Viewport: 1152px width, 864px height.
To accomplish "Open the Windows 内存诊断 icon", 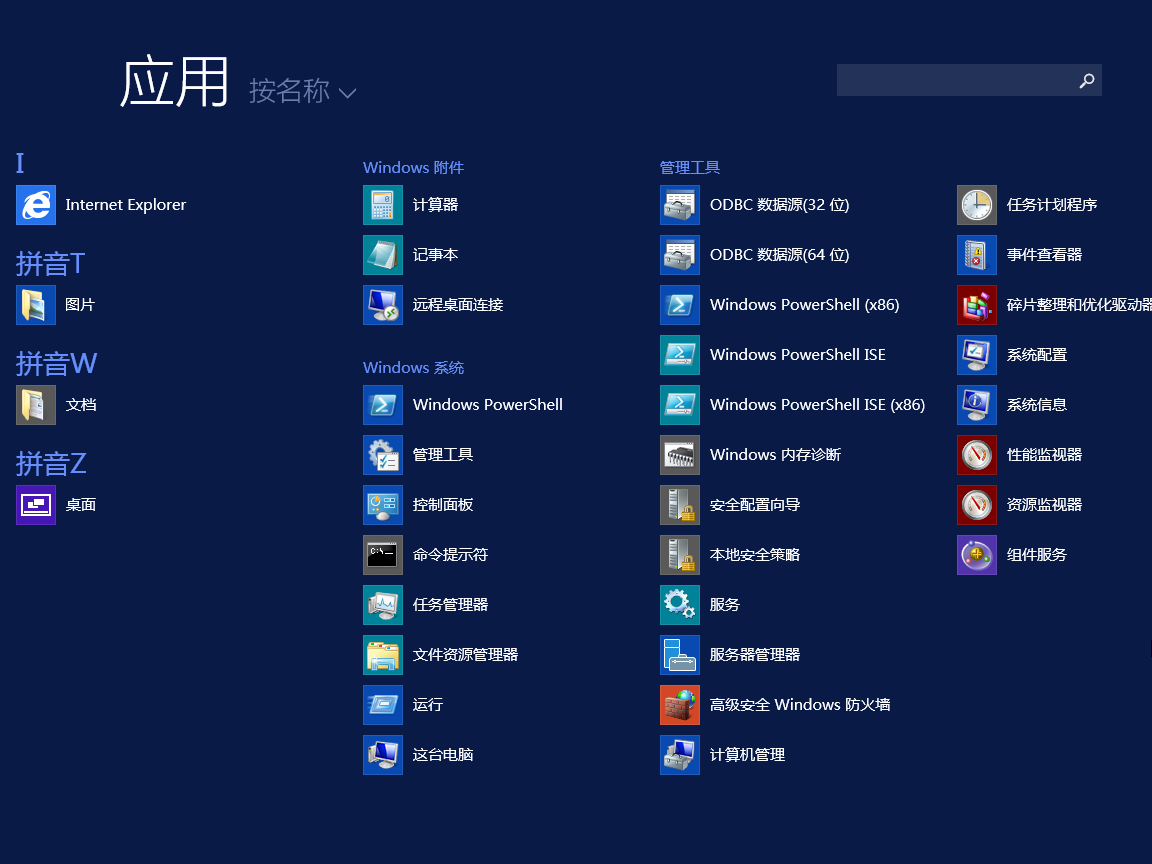I will [x=680, y=455].
